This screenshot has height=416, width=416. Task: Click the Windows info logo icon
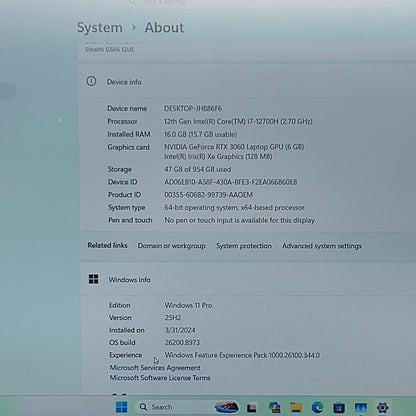[x=94, y=279]
